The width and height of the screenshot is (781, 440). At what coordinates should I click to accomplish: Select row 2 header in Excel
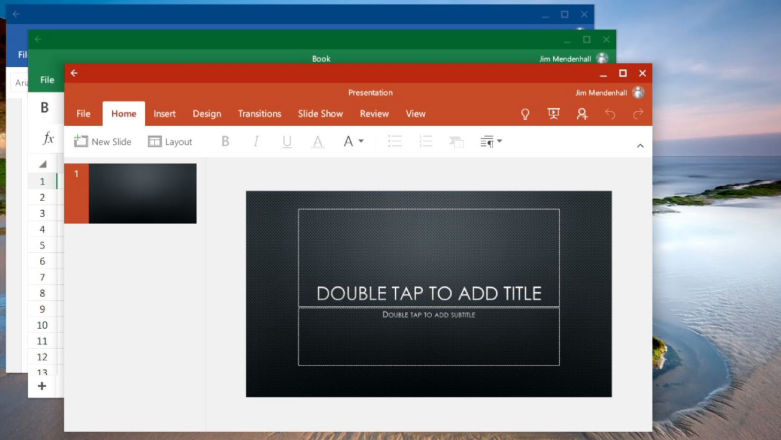tap(42, 197)
